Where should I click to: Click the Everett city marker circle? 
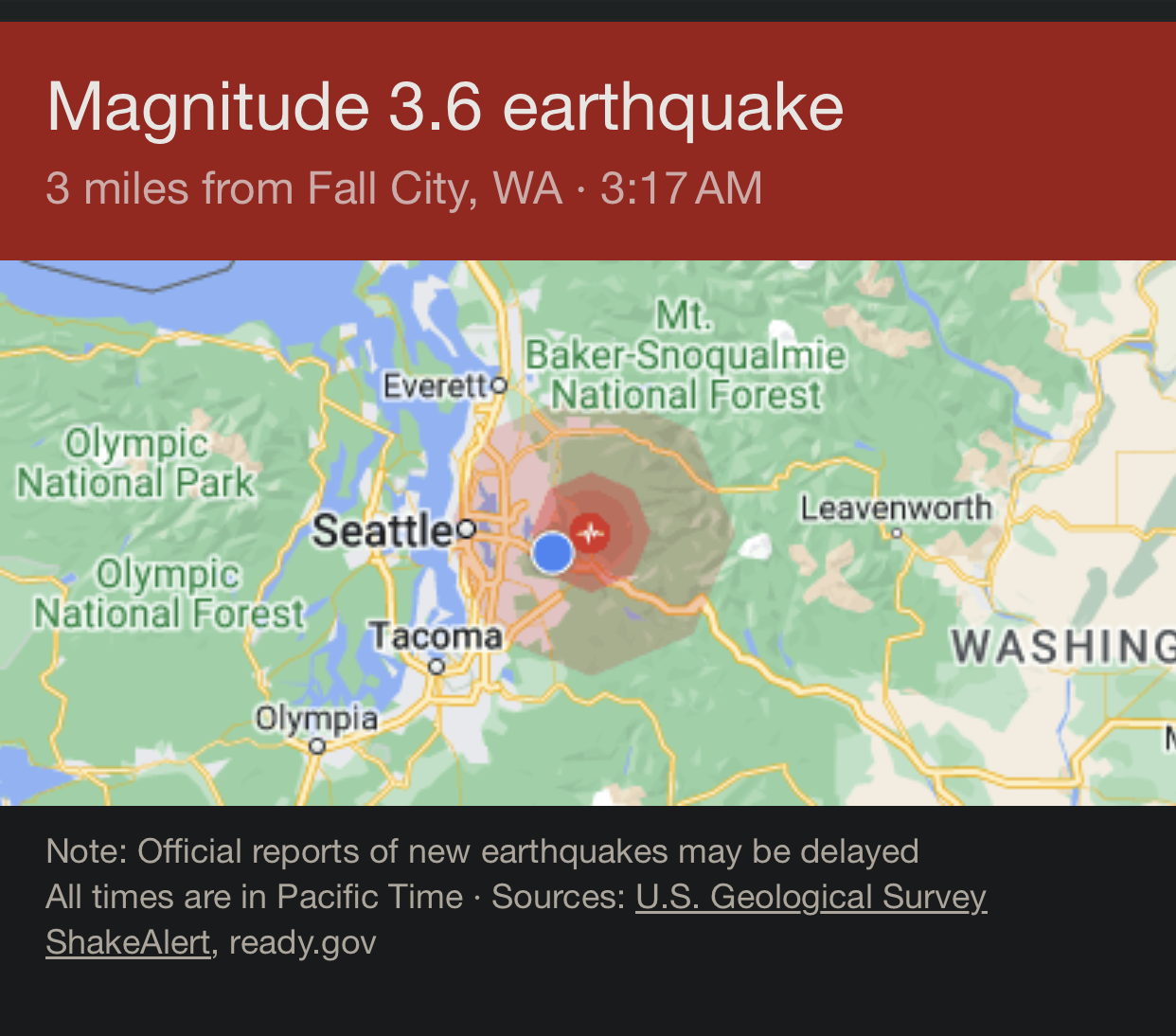pos(500,385)
